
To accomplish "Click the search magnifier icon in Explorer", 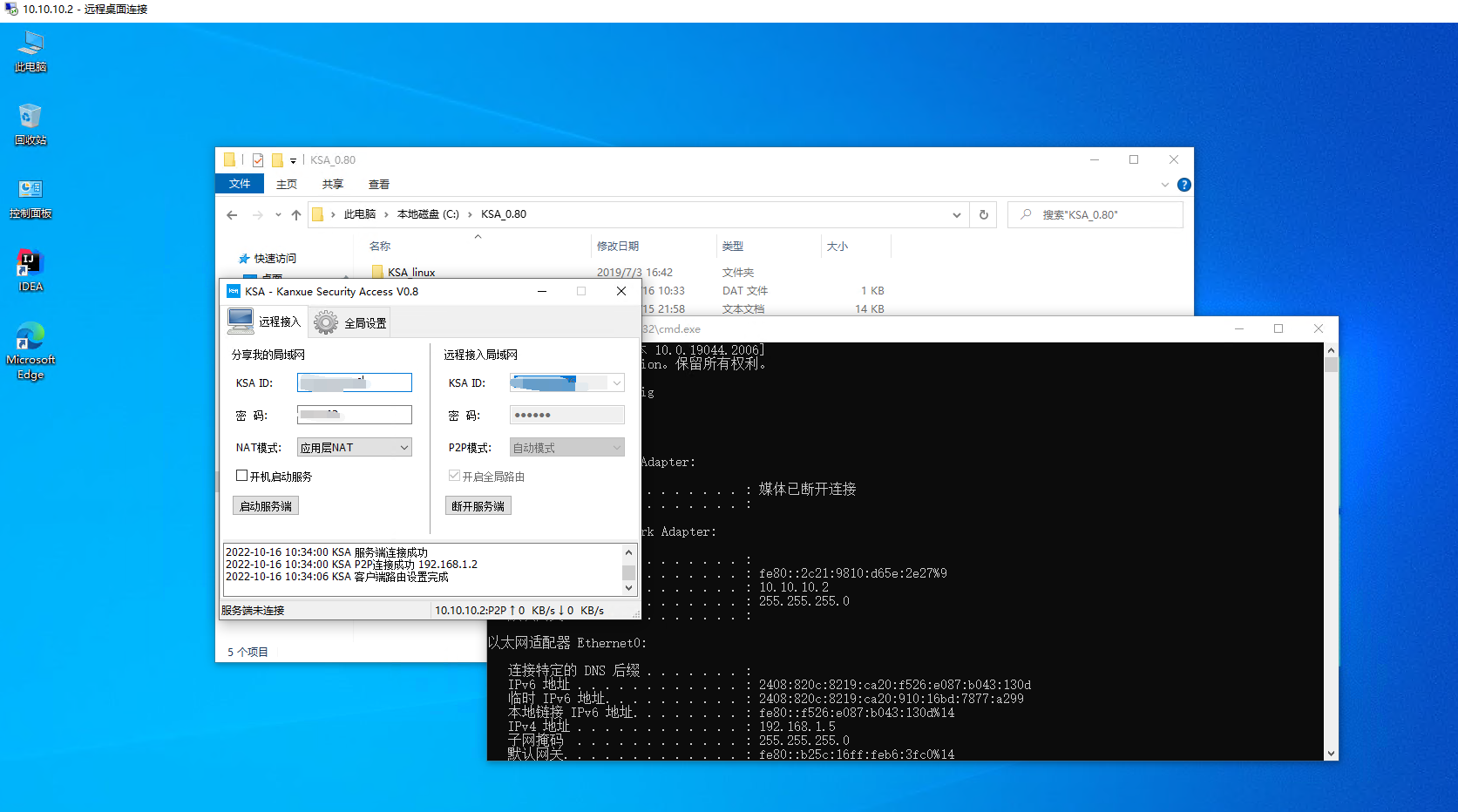I will [1026, 214].
